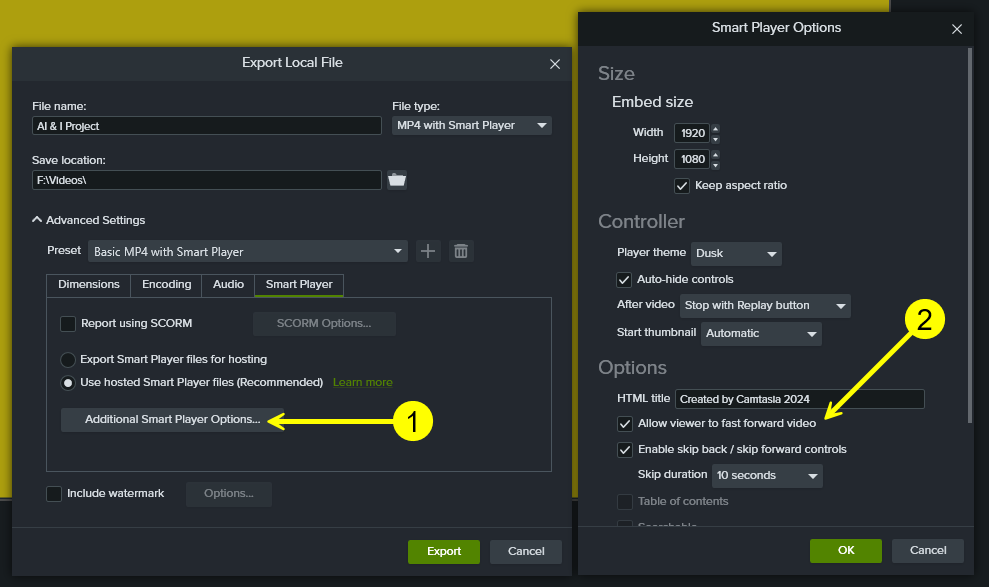Click the browse folder icon for save location

pos(397,180)
